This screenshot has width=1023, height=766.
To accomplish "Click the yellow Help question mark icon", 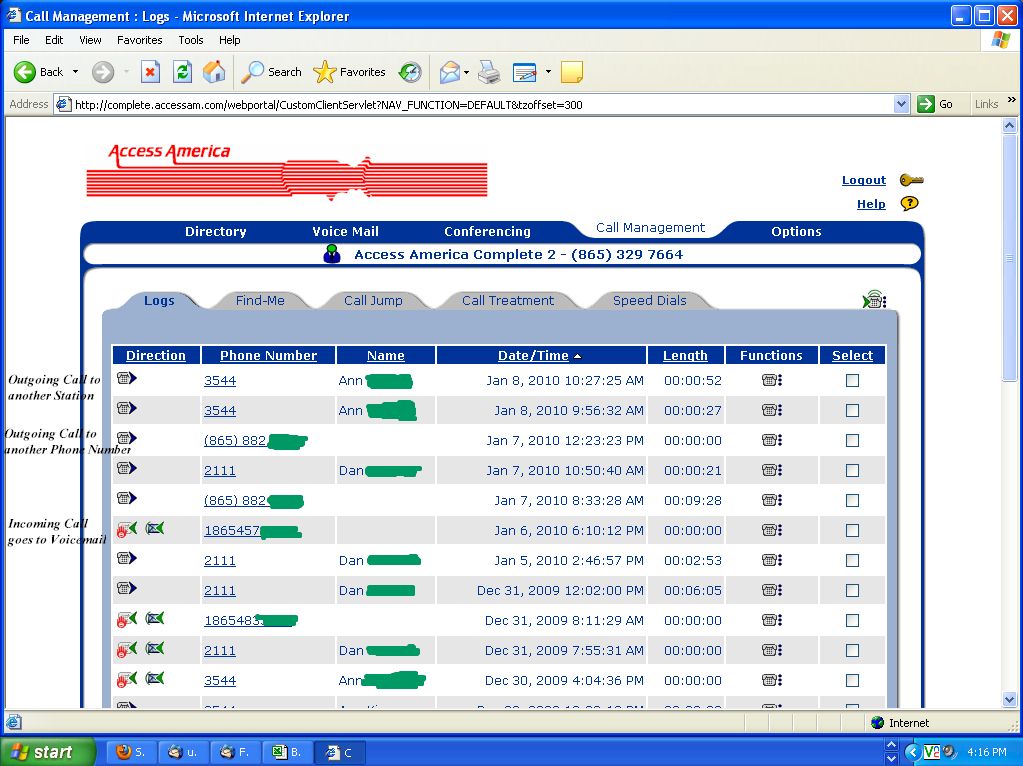I will click(909, 203).
